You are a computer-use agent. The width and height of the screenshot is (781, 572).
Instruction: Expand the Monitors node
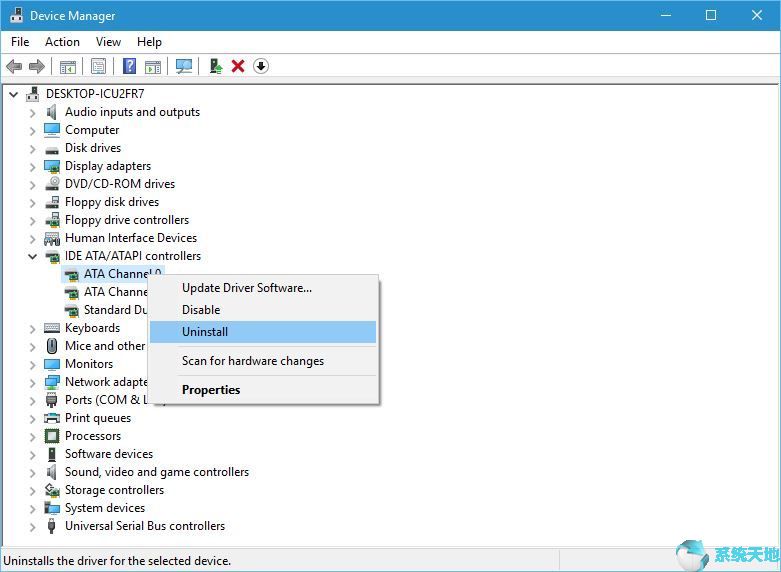[32, 364]
